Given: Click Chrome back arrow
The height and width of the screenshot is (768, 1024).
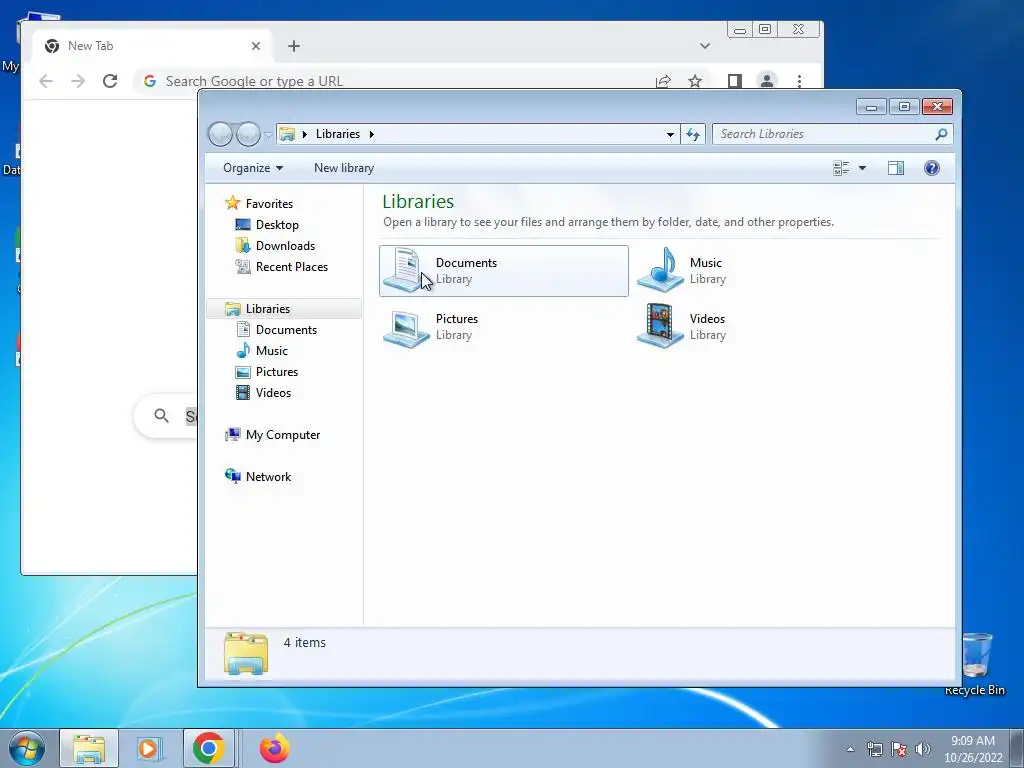Looking at the screenshot, I should (46, 81).
